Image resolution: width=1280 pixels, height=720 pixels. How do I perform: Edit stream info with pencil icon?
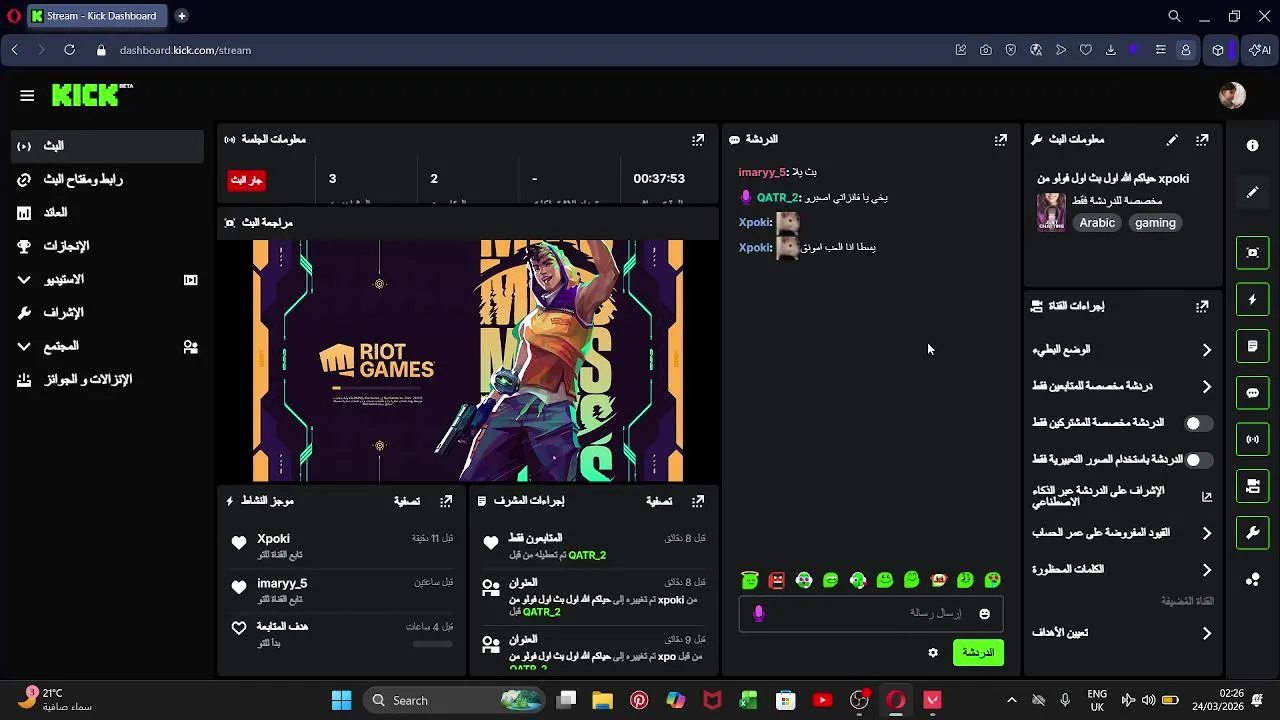point(1172,140)
